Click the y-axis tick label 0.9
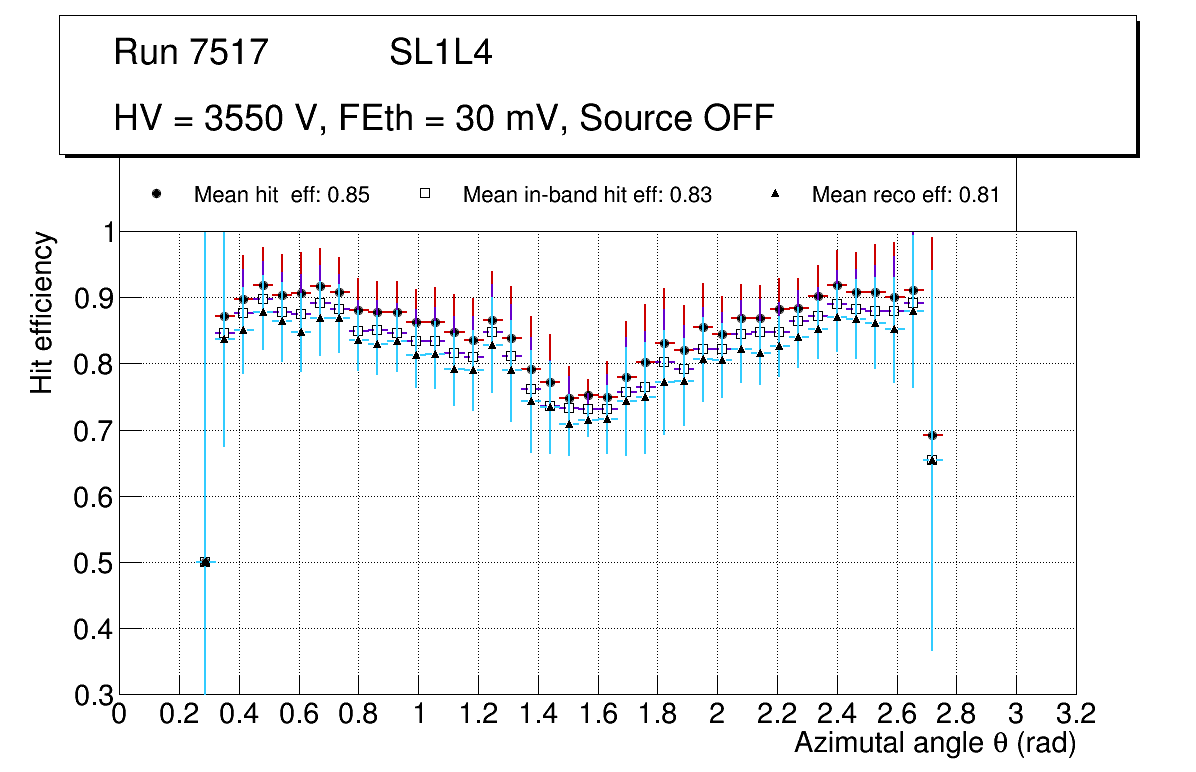The height and width of the screenshot is (772, 1196). (x=93, y=298)
